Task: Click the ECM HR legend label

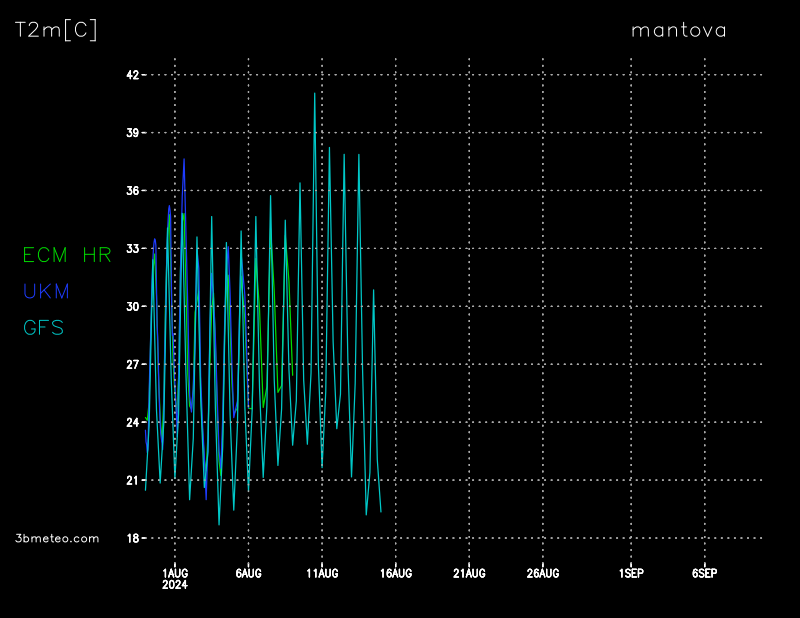Action: pos(66,255)
